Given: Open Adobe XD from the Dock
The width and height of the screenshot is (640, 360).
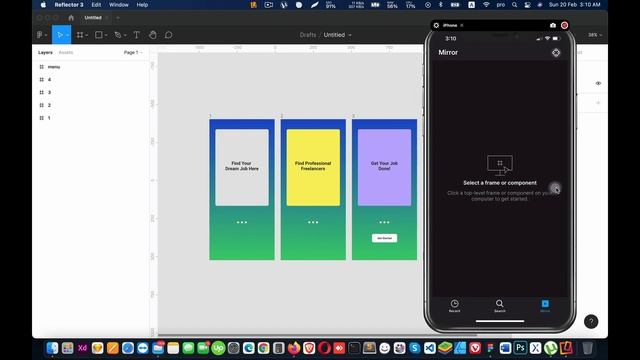Looking at the screenshot, I should 82,348.
